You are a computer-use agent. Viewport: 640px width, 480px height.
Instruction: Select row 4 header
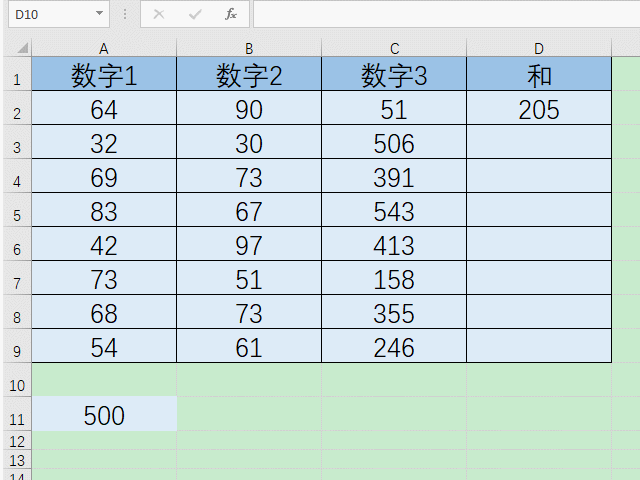17,176
